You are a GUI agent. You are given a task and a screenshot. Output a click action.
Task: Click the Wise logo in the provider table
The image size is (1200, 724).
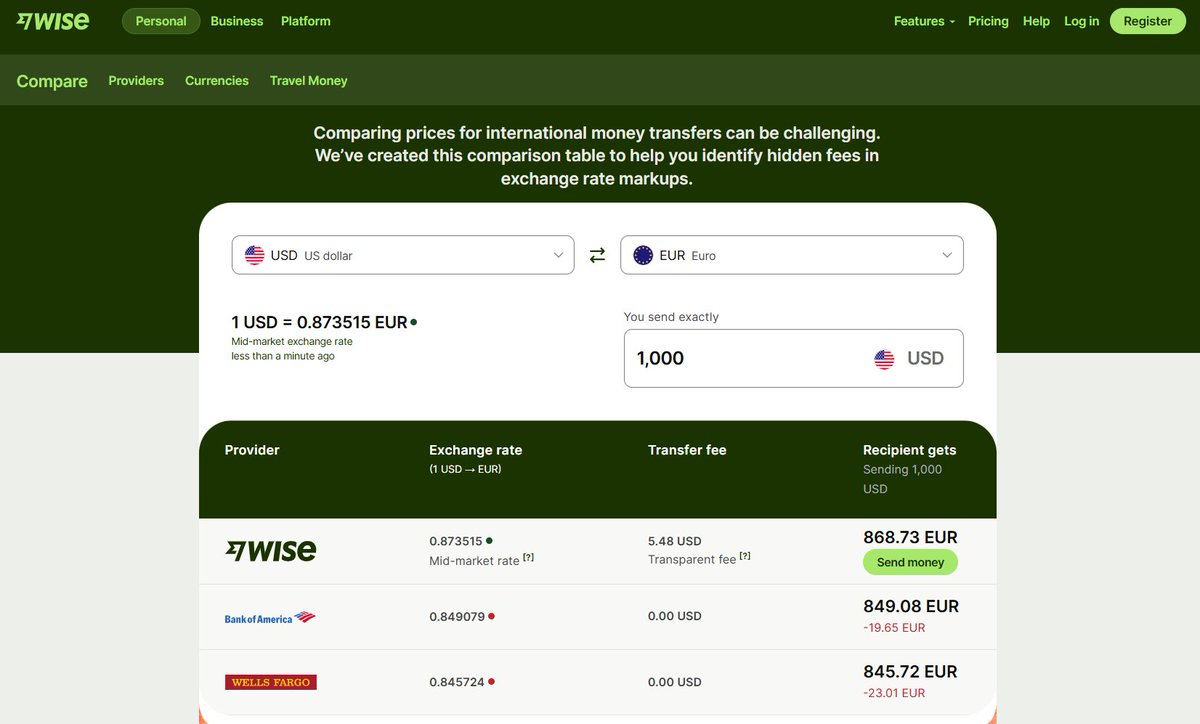pyautogui.click(x=271, y=550)
